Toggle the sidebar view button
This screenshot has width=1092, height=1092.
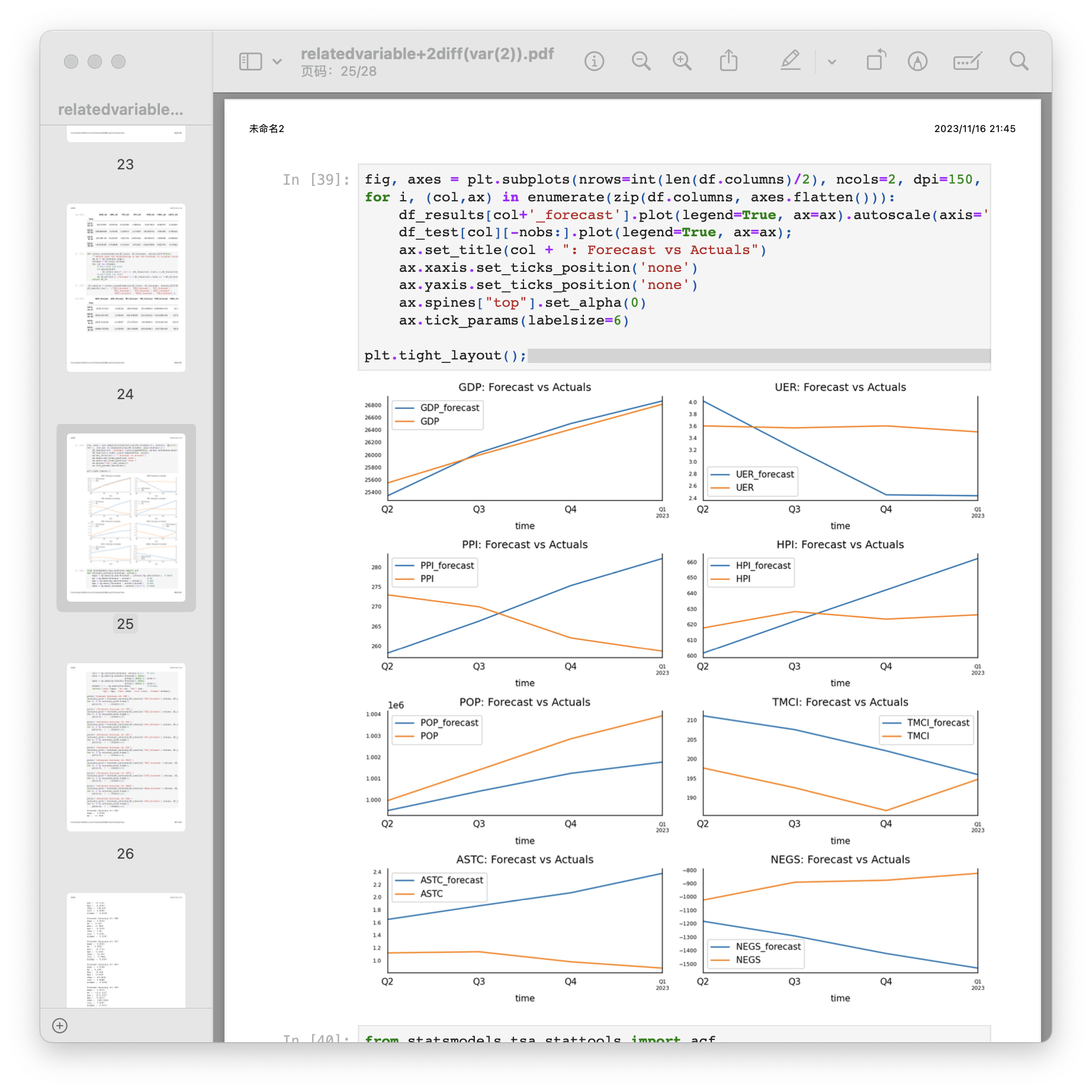[250, 62]
